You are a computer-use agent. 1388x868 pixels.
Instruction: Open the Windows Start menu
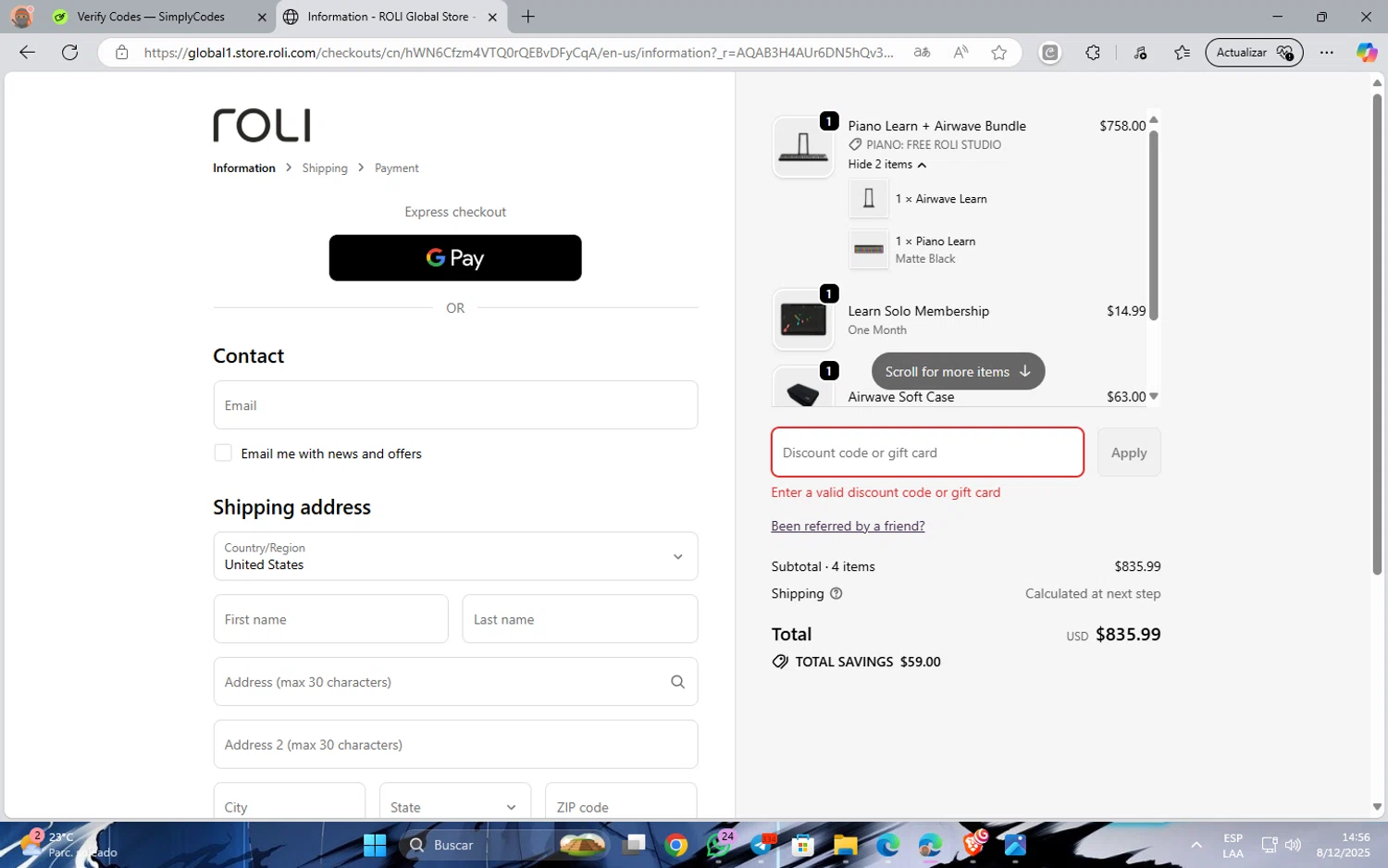tap(375, 845)
